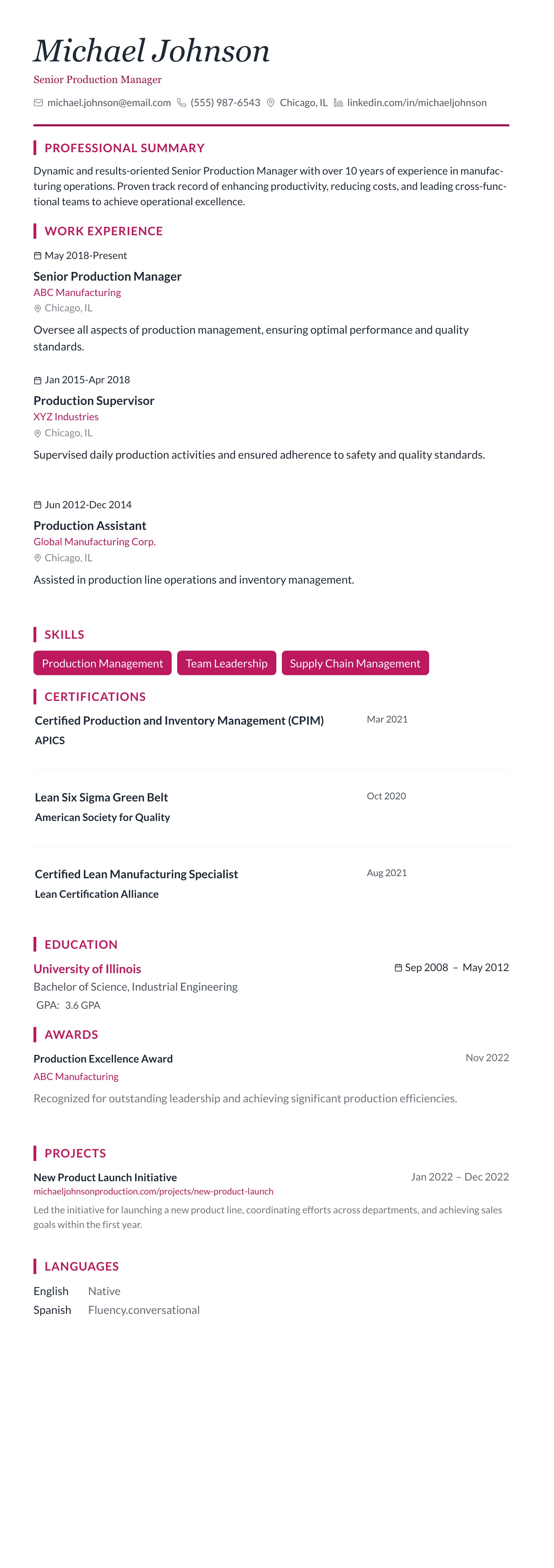Click the location pin next to header Chicago, IL
The height and width of the screenshot is (1568, 554).
tap(271, 103)
